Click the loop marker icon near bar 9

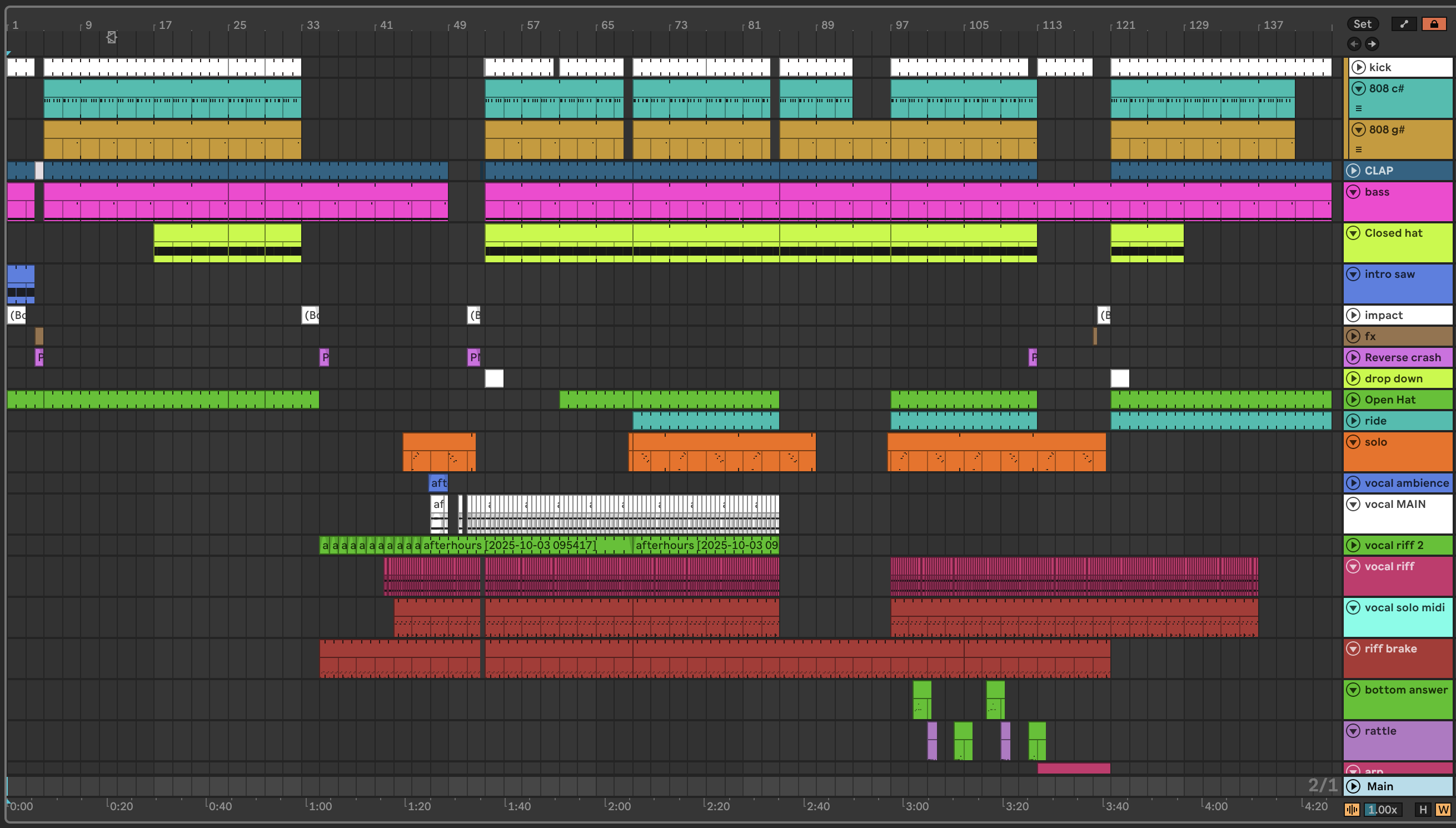click(x=112, y=38)
